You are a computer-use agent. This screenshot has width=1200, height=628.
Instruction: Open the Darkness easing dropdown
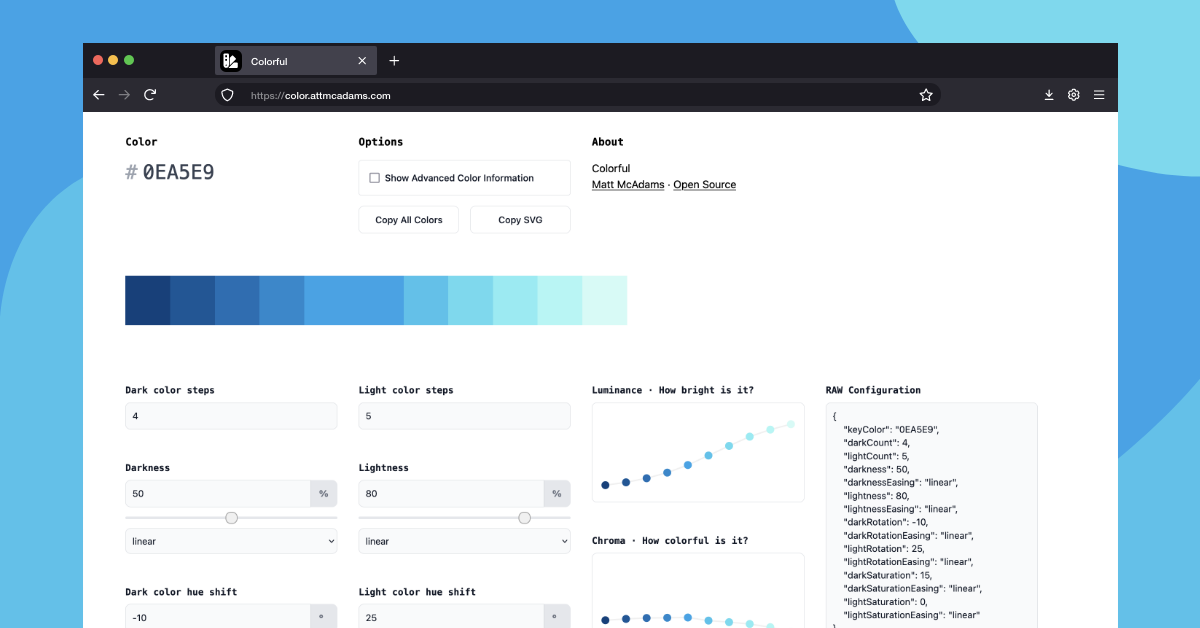click(231, 541)
